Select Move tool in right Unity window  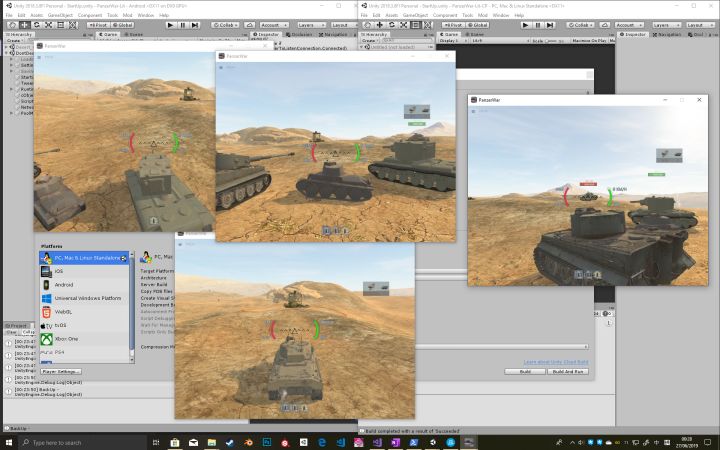click(x=380, y=25)
